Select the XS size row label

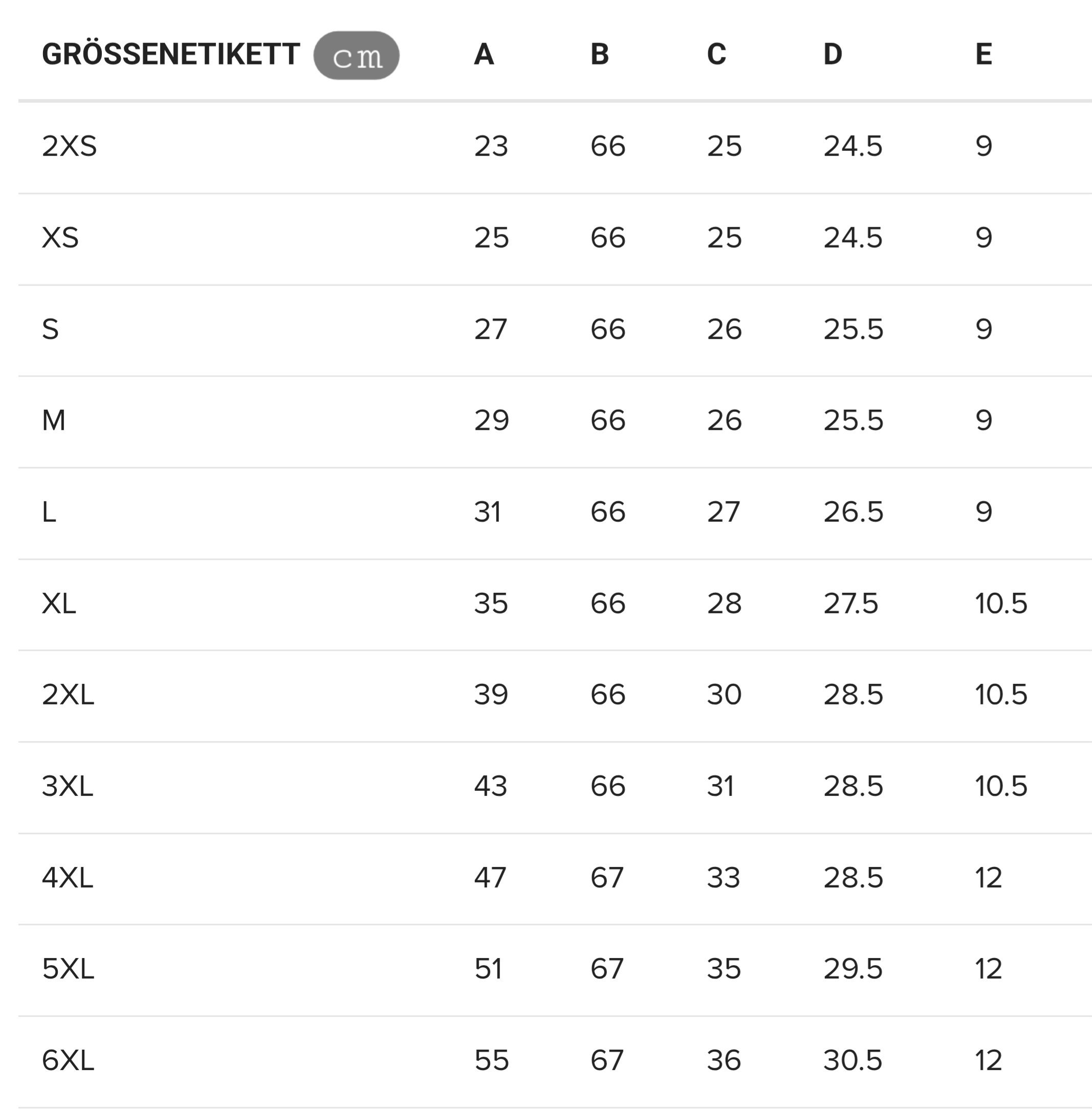(x=60, y=237)
